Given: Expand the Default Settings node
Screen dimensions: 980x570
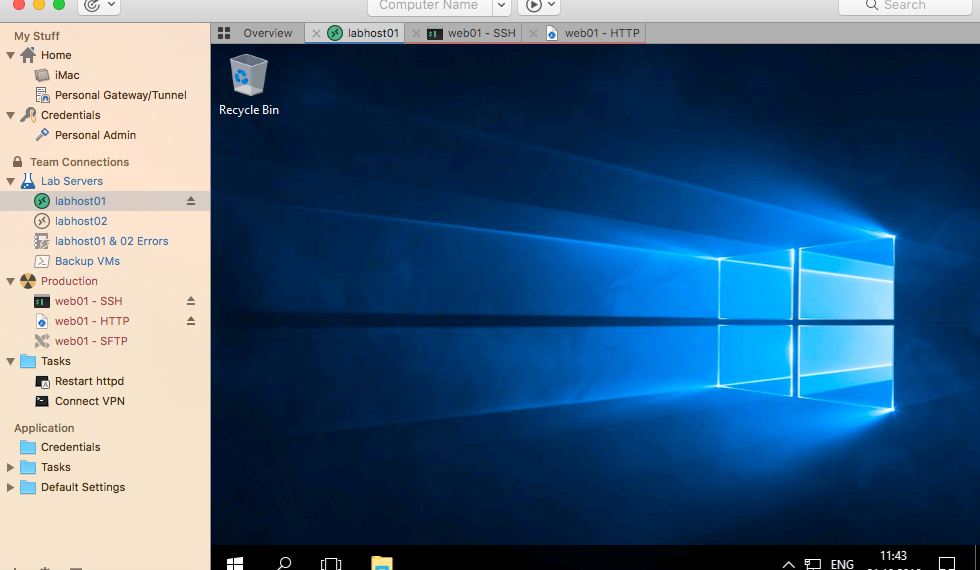Looking at the screenshot, I should point(11,487).
